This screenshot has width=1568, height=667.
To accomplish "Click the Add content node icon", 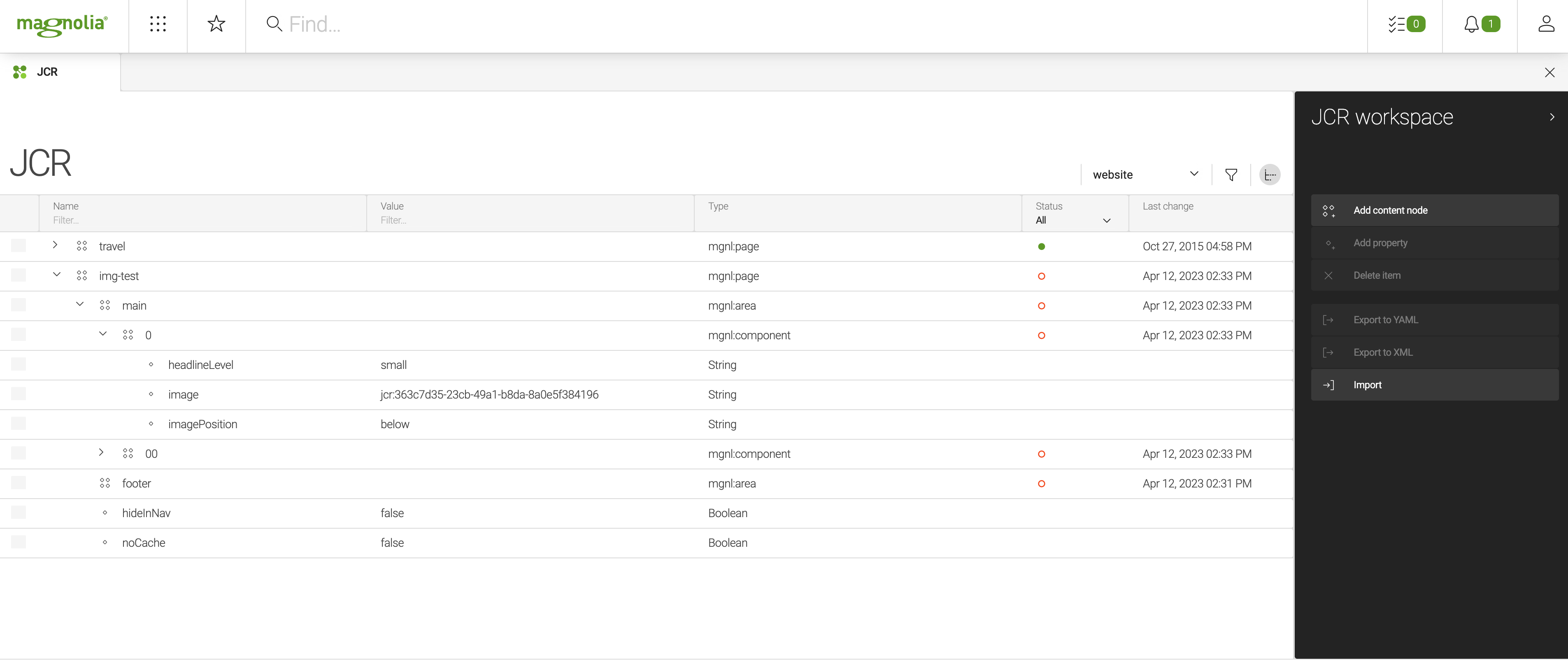I will click(x=1328, y=210).
